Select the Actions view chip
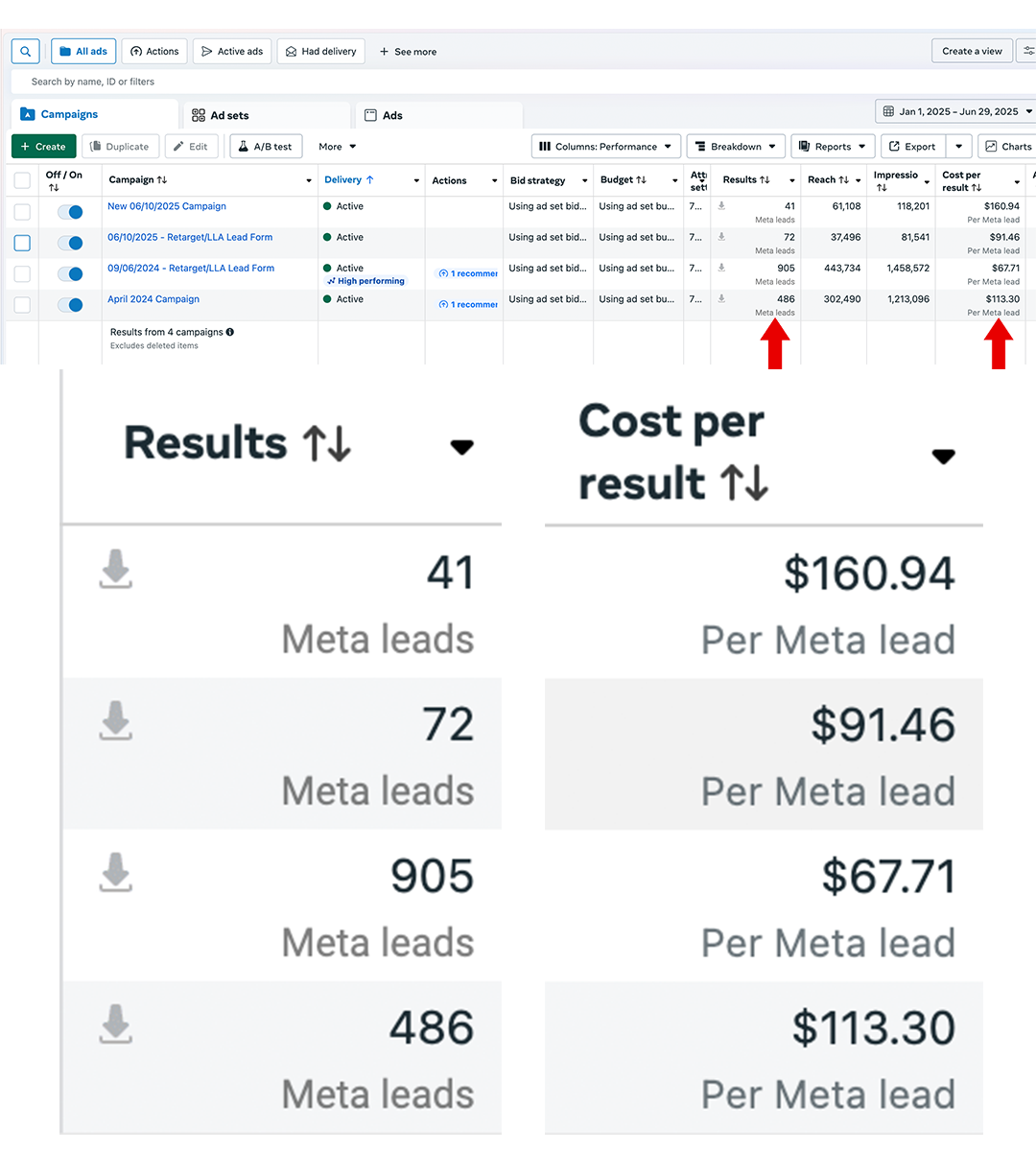Viewport: 1036px width, 1151px height. click(x=154, y=52)
